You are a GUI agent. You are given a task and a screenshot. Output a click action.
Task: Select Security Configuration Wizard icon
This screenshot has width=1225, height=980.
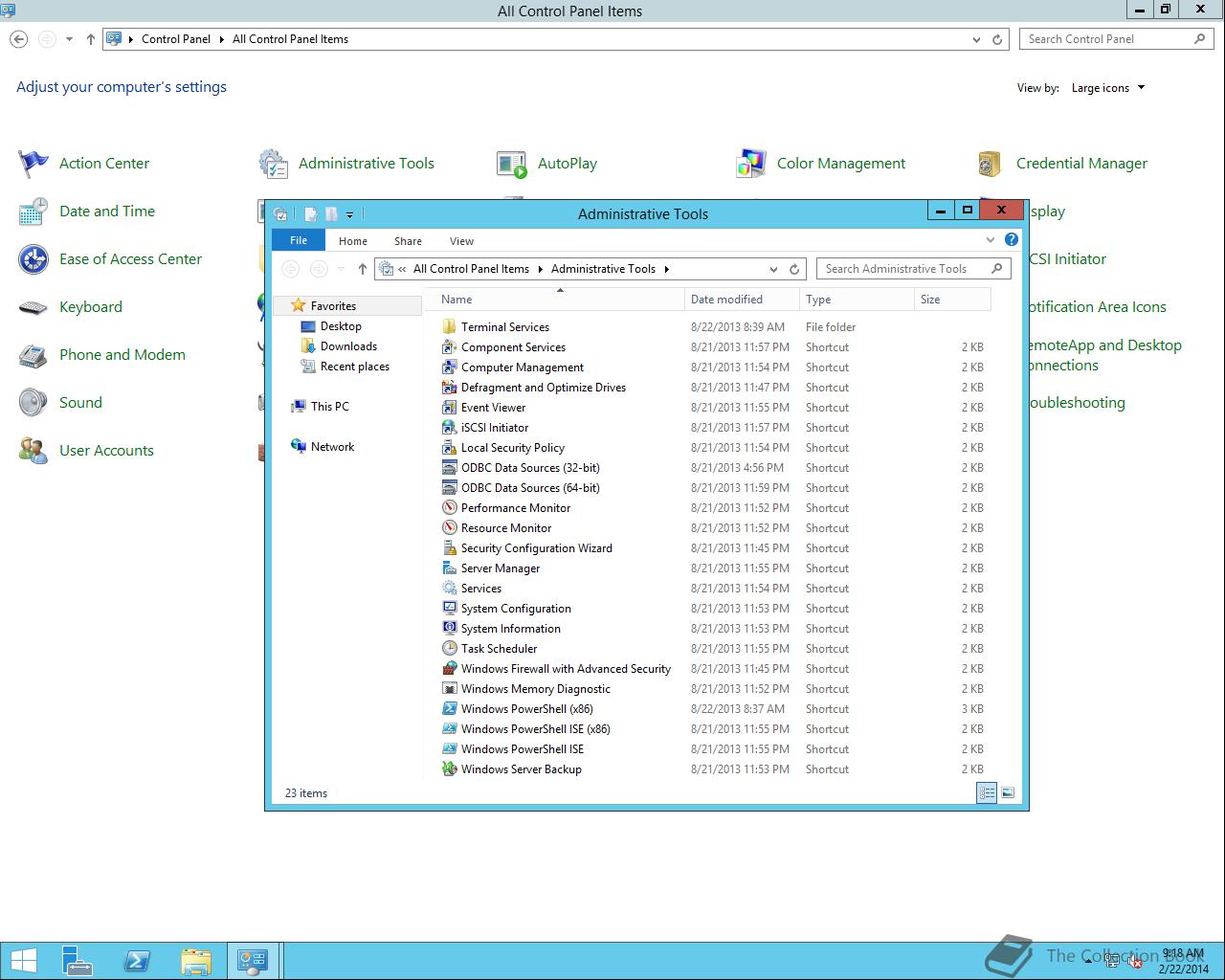(450, 548)
